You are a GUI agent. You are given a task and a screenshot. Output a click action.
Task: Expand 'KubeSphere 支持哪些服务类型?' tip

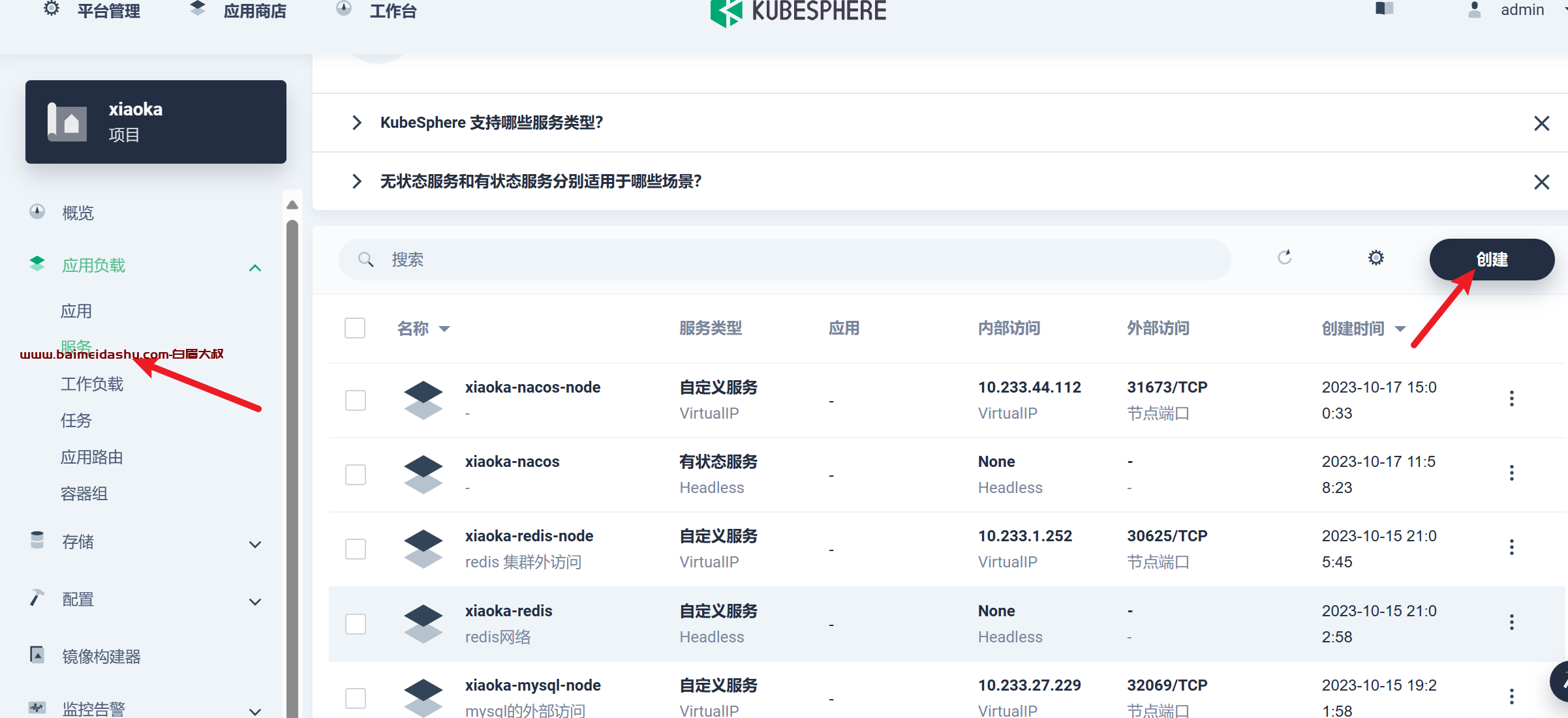pyautogui.click(x=356, y=123)
